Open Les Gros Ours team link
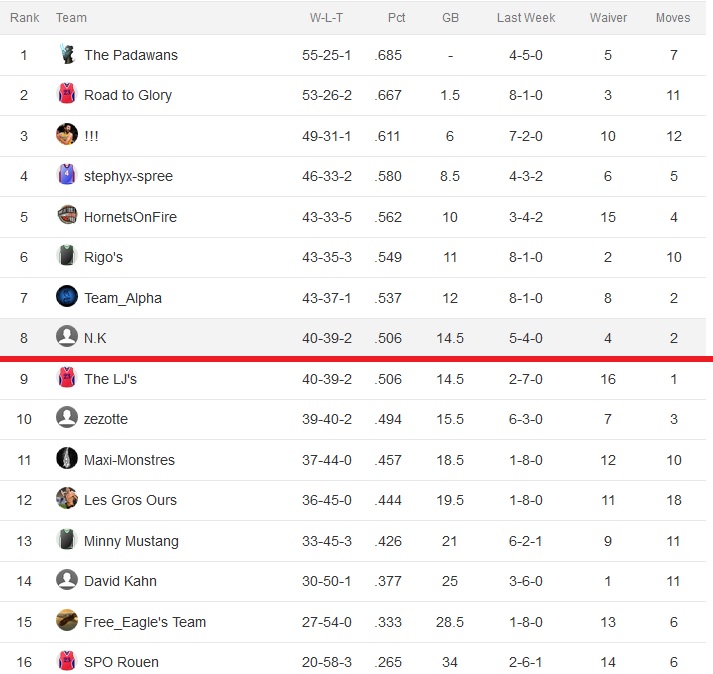Viewport: 713px width, 674px height. [x=130, y=500]
